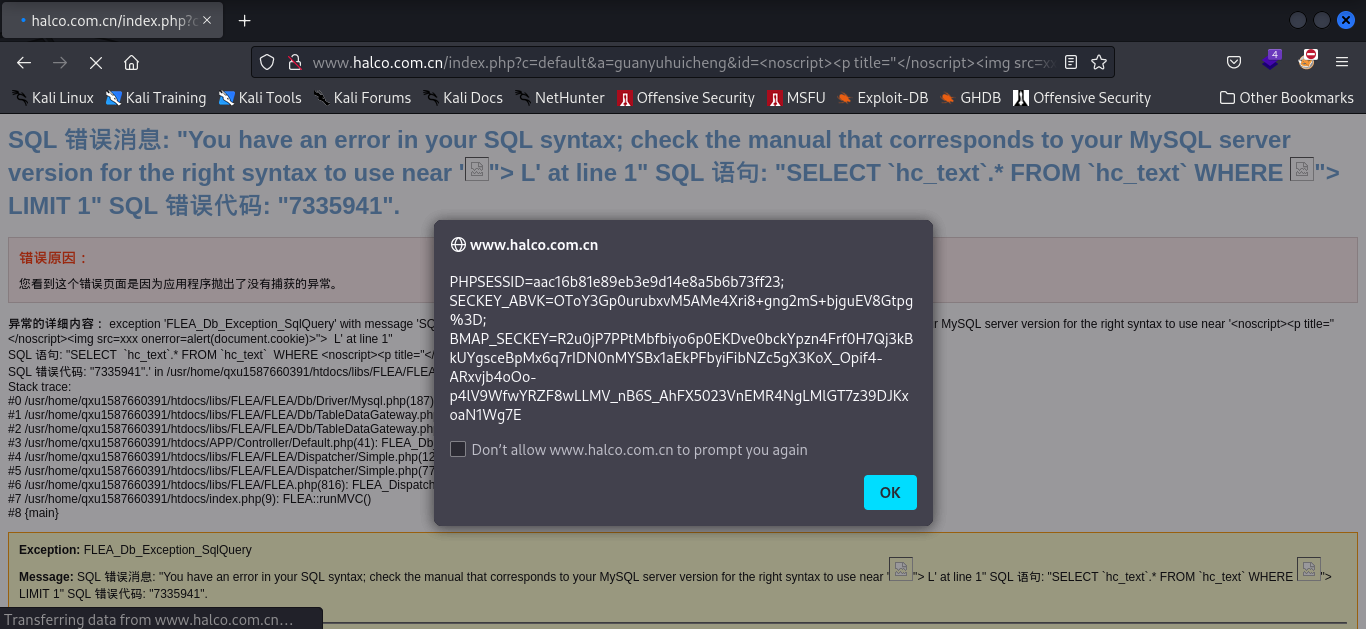Open the Kali Training bookmark
The height and width of the screenshot is (629, 1366).
155,98
